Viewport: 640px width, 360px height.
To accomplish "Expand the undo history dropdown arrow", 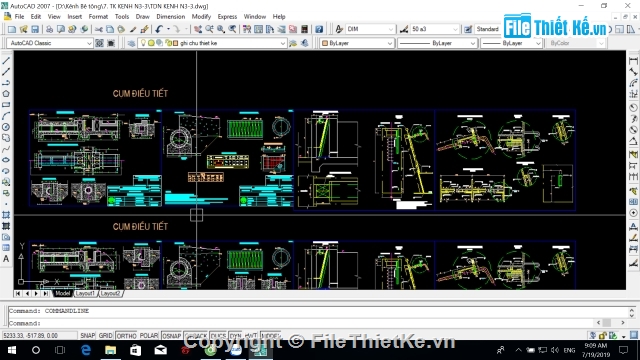I will coord(168,29).
